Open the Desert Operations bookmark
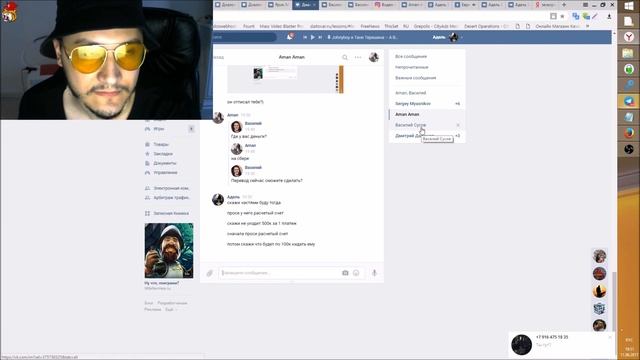The width and height of the screenshot is (640, 360). click(486, 26)
